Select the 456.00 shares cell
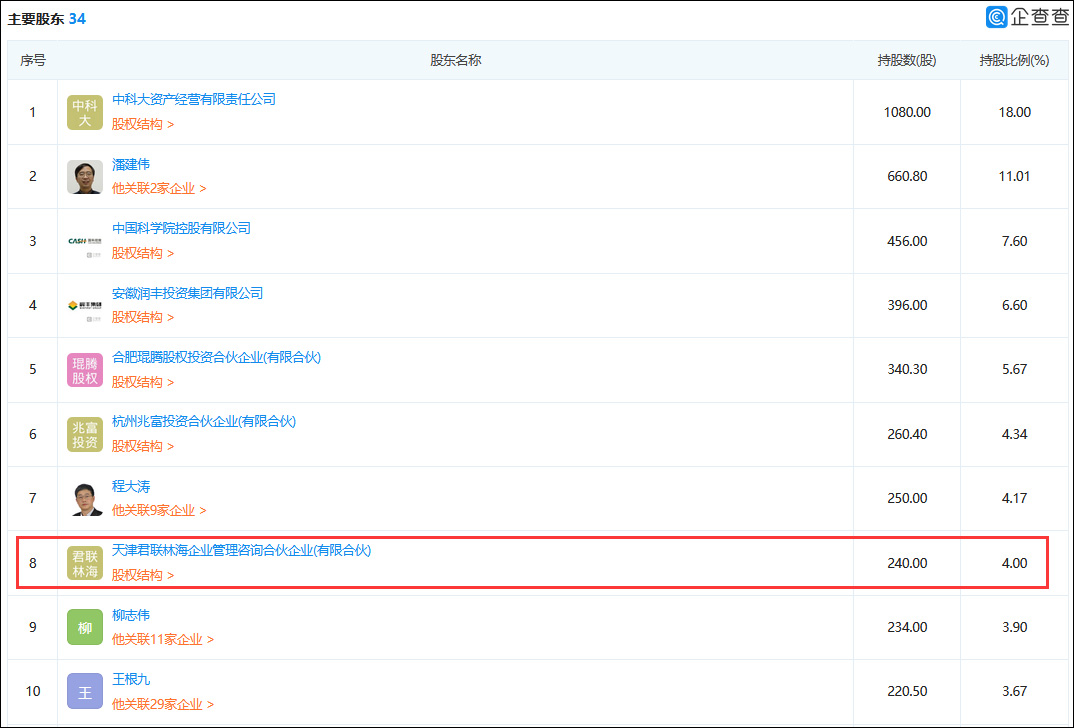 click(x=907, y=241)
